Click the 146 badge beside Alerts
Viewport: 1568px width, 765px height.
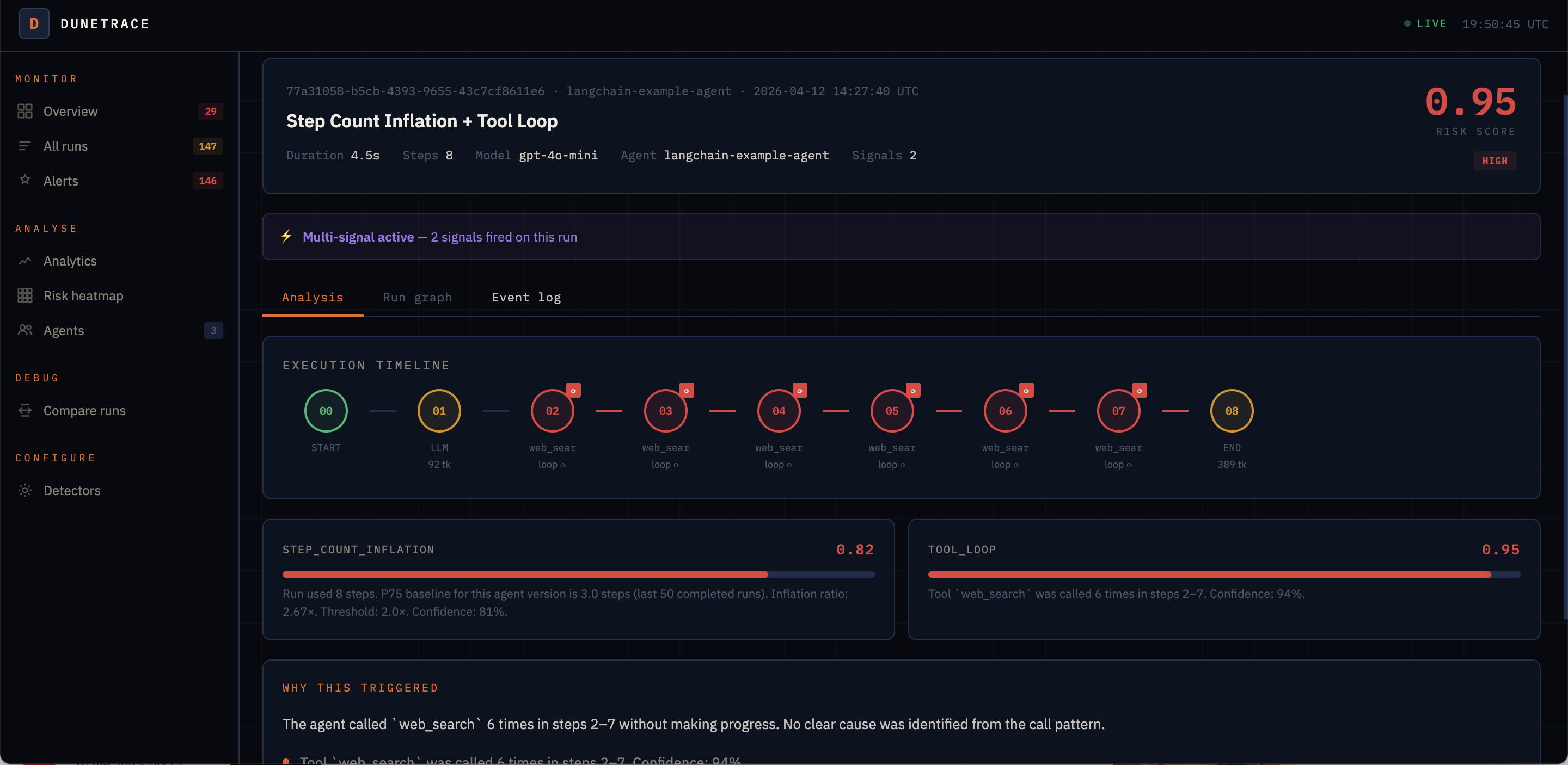(x=207, y=181)
